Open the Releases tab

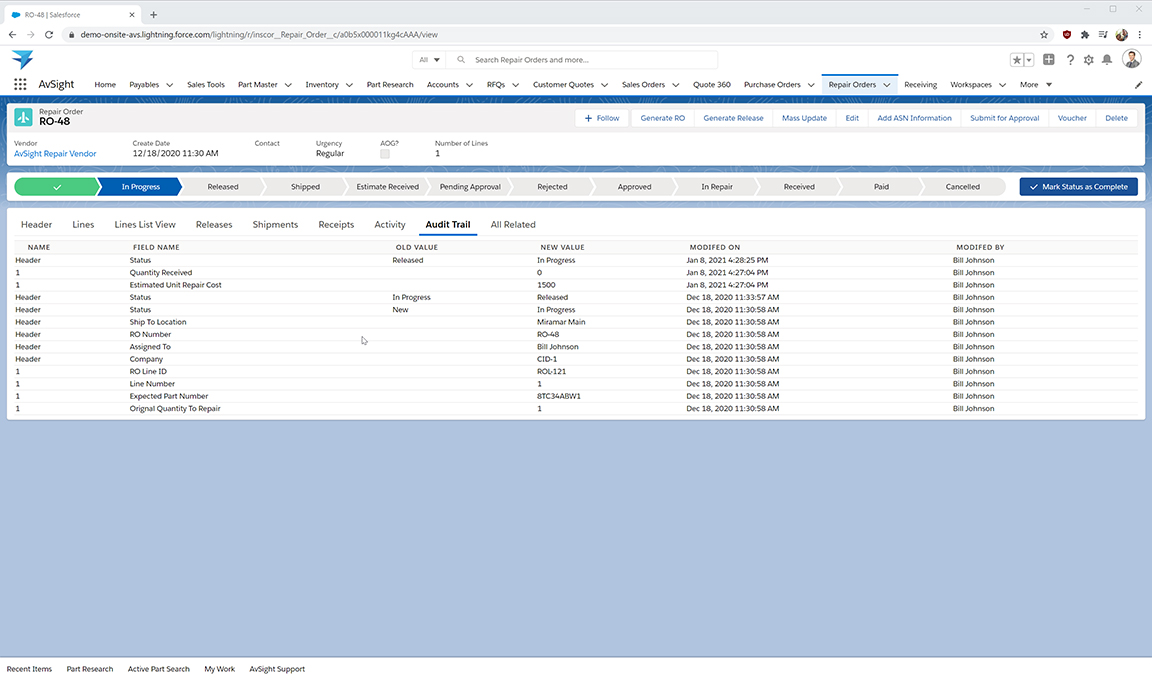pos(214,225)
